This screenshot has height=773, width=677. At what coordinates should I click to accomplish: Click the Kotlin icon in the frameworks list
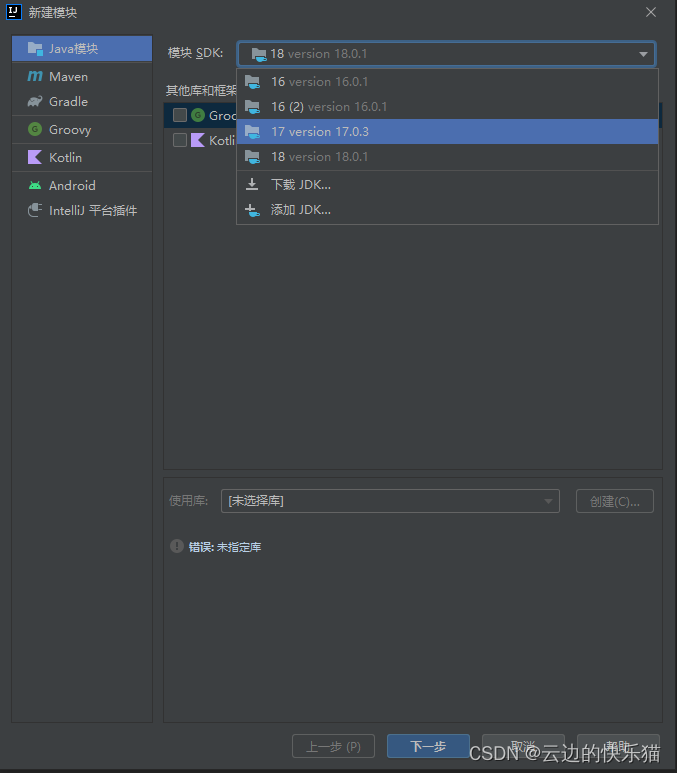(198, 140)
